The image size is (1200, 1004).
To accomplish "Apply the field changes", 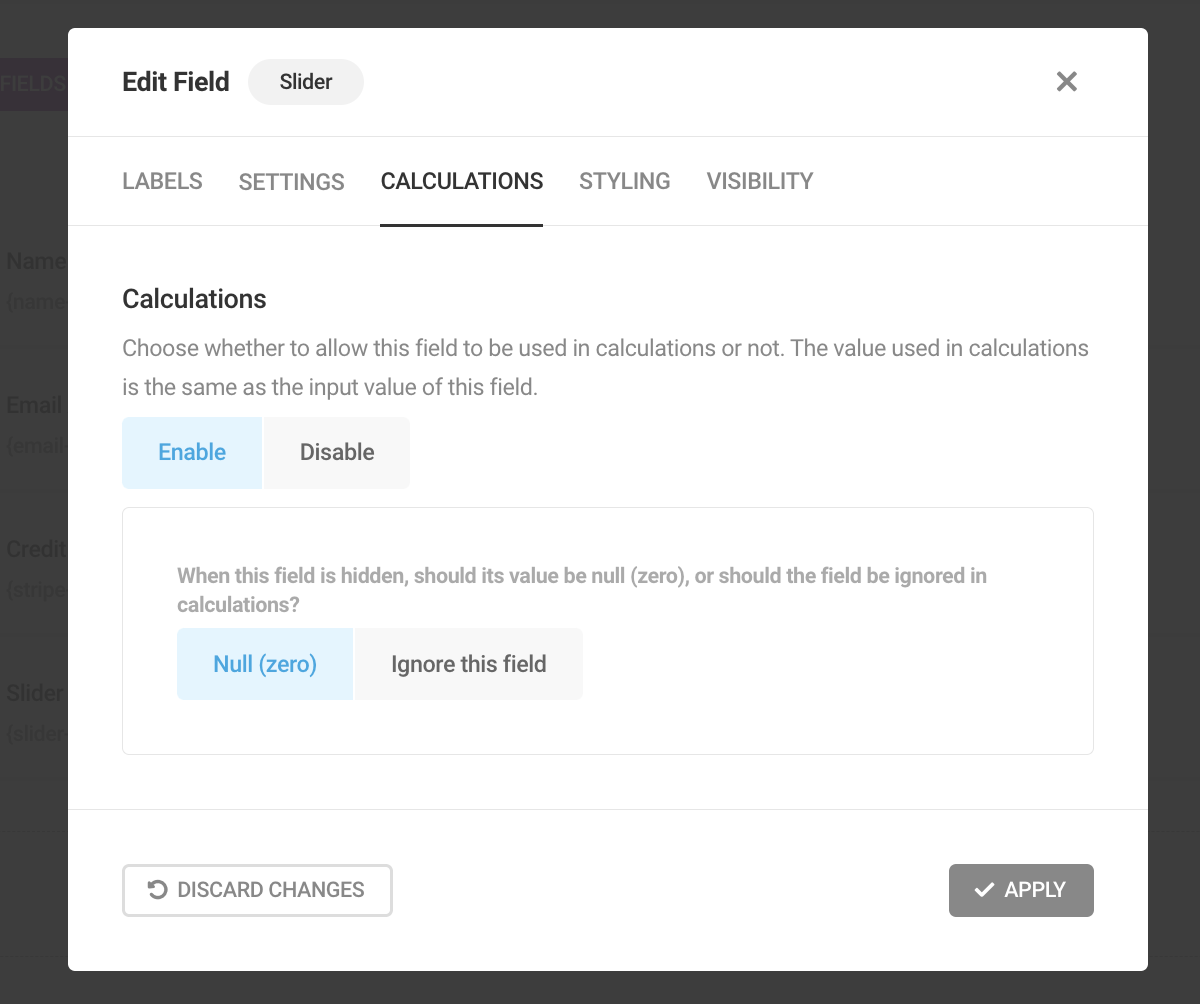I will (1021, 890).
